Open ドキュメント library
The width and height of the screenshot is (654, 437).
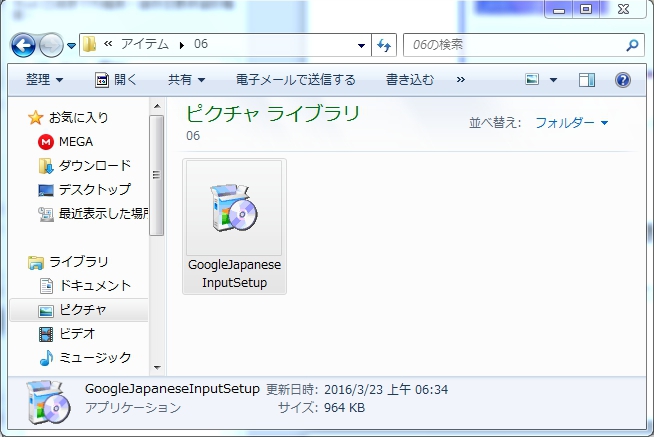pos(95,286)
